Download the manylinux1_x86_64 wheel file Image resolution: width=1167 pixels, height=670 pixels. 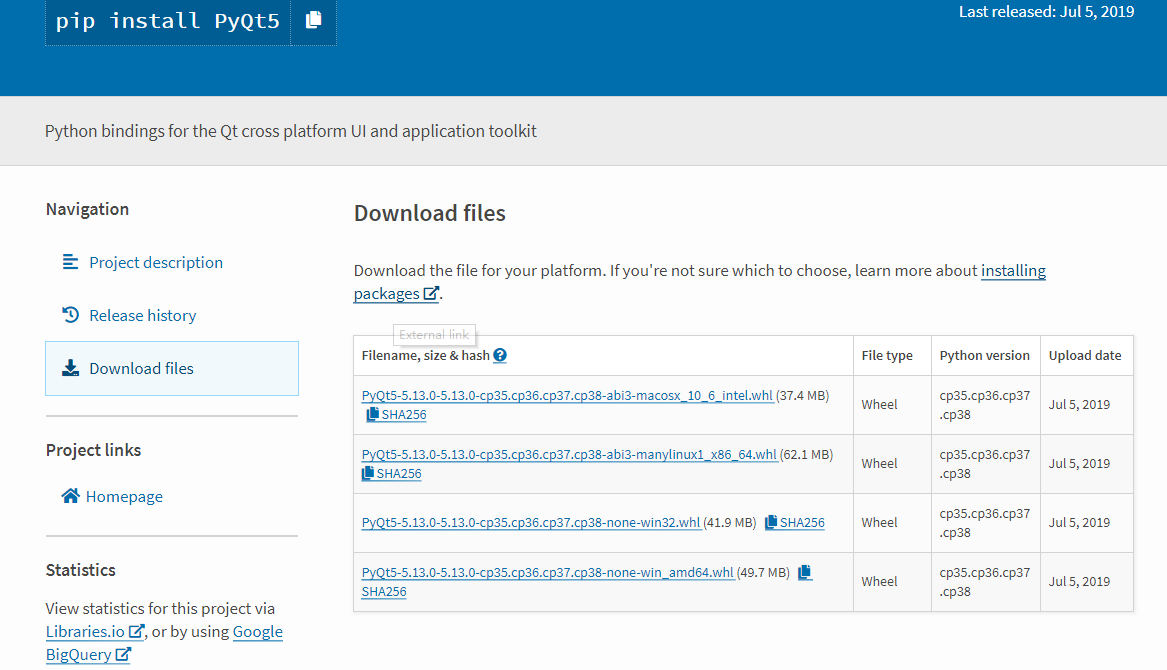pyautogui.click(x=569, y=454)
